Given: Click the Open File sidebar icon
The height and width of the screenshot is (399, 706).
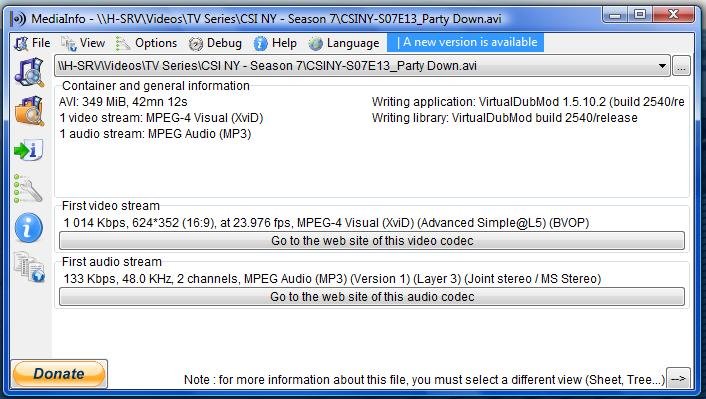Looking at the screenshot, I should tap(29, 72).
